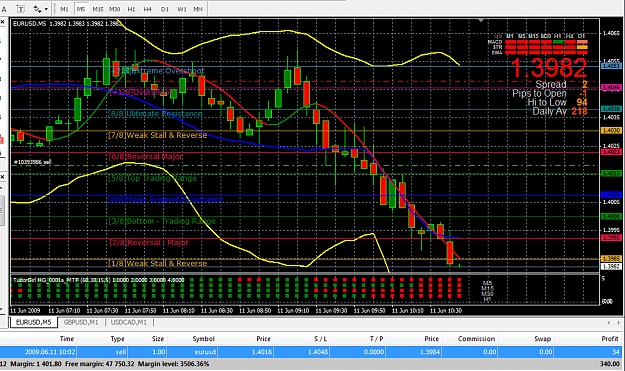Open the arrows tool dropdown
Image resolution: width=625 pixels, height=371 pixels.
tap(47, 9)
